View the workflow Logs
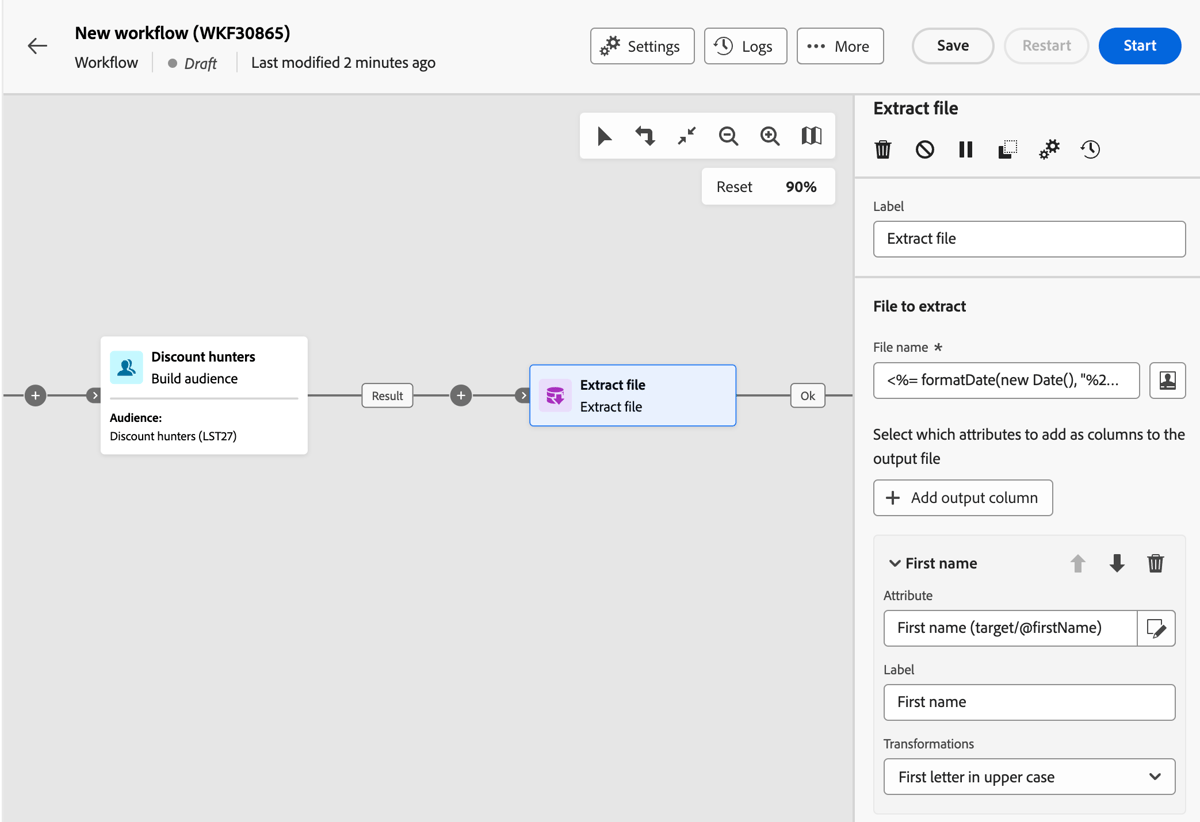 point(745,45)
